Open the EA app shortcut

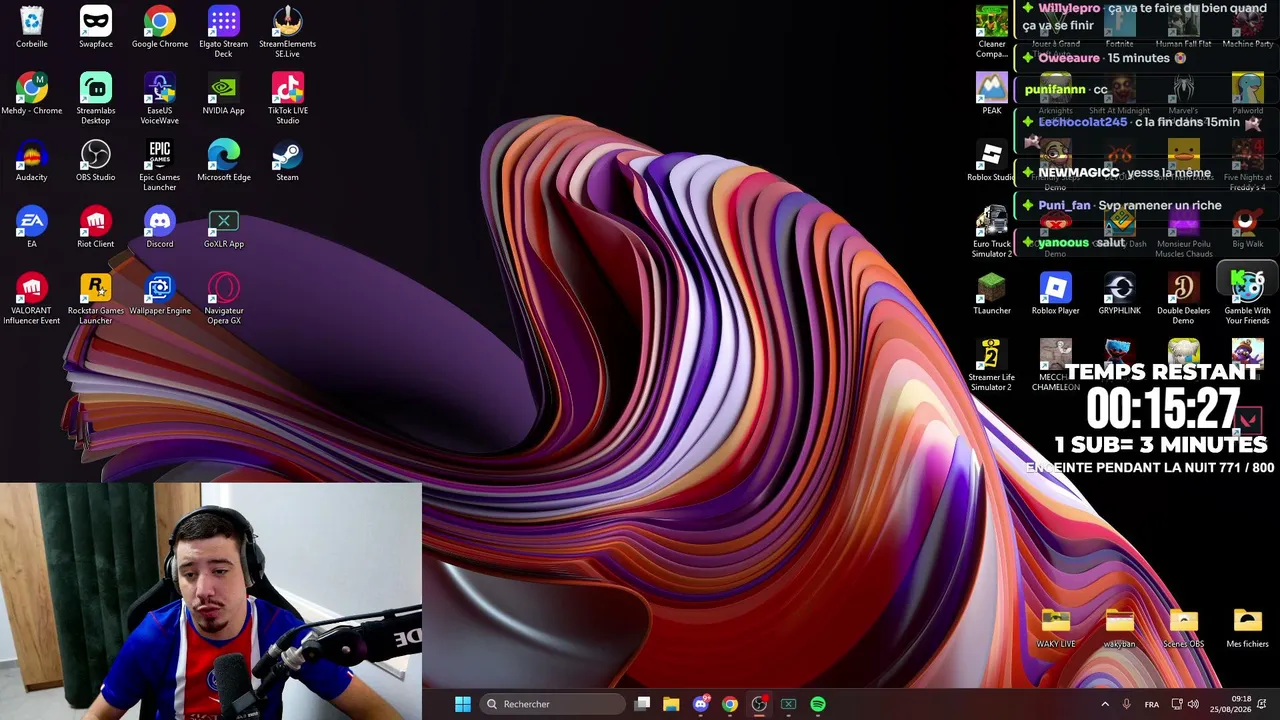pos(32,227)
